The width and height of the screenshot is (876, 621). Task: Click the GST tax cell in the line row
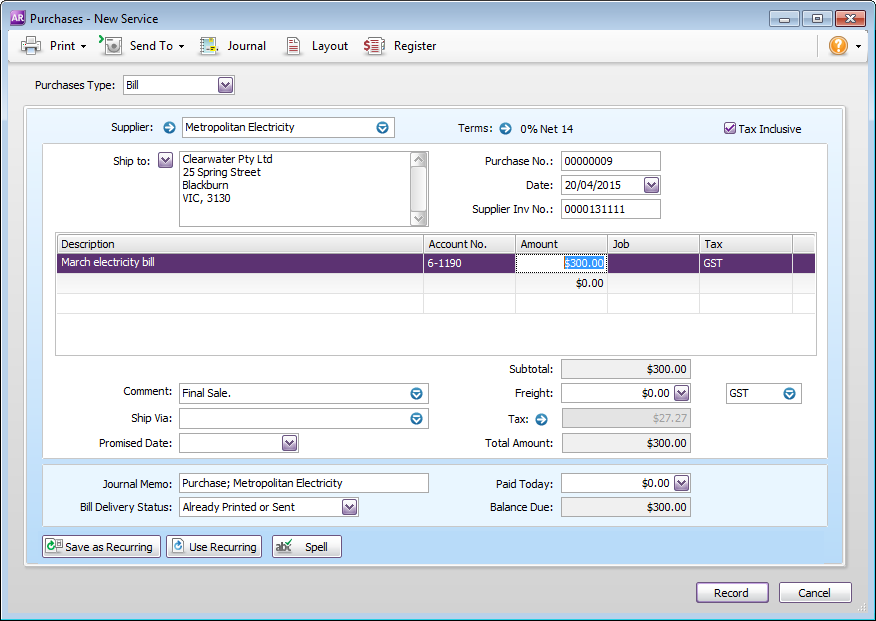745,263
